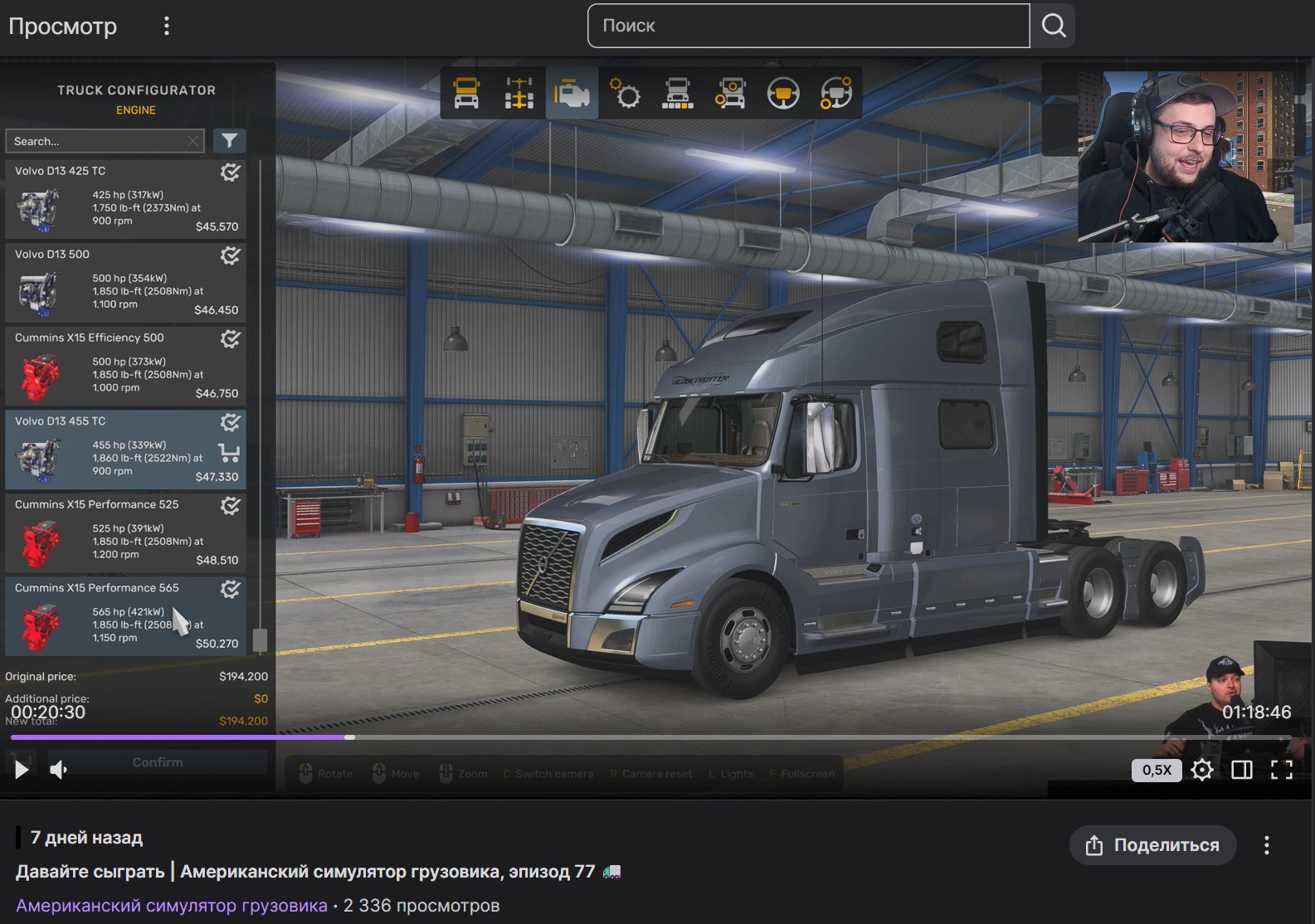Select the steering wheel interior icon
The image size is (1315, 924).
[x=783, y=93]
